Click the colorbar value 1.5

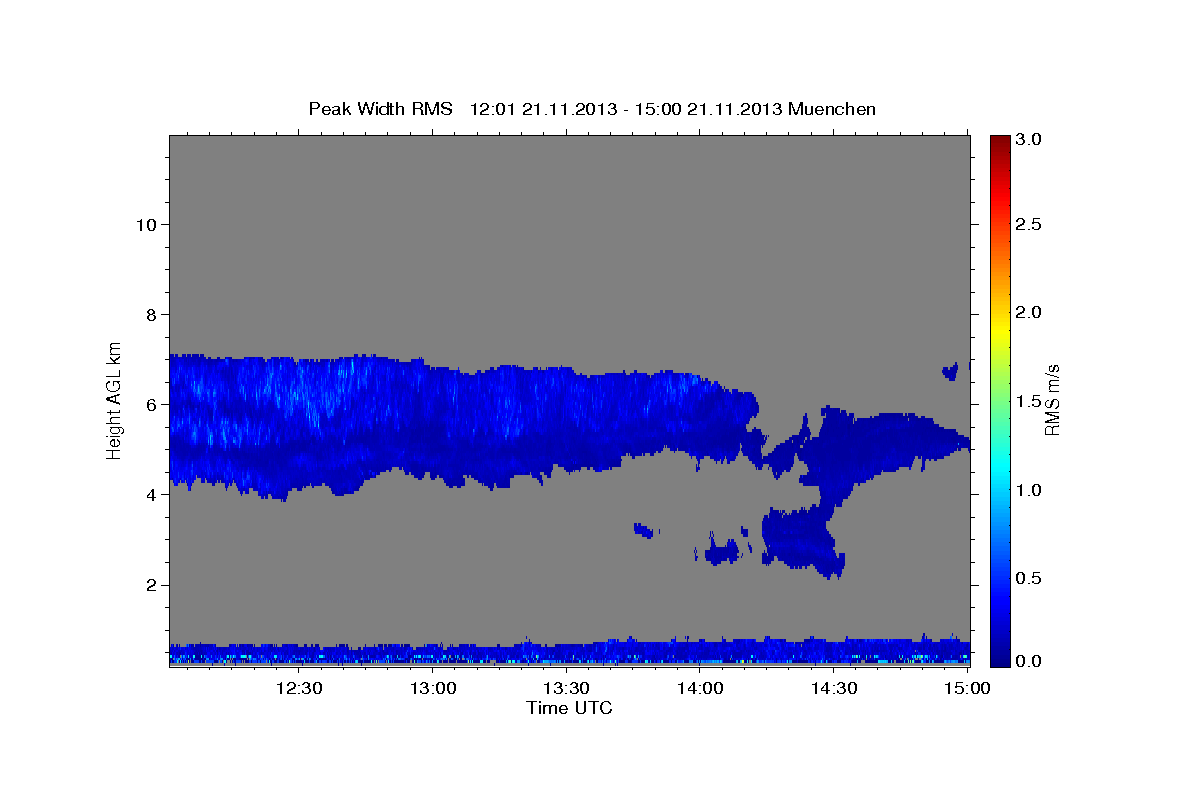pyautogui.click(x=1029, y=401)
